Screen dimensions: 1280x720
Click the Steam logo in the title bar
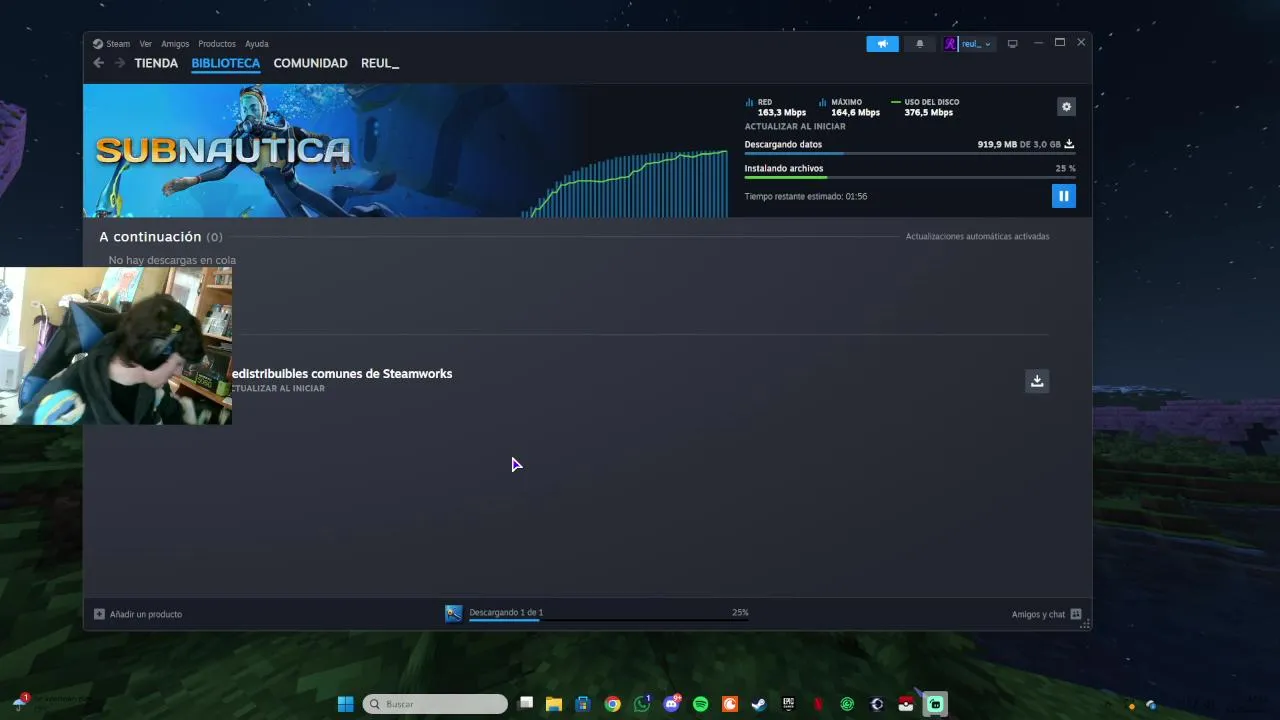click(98, 44)
